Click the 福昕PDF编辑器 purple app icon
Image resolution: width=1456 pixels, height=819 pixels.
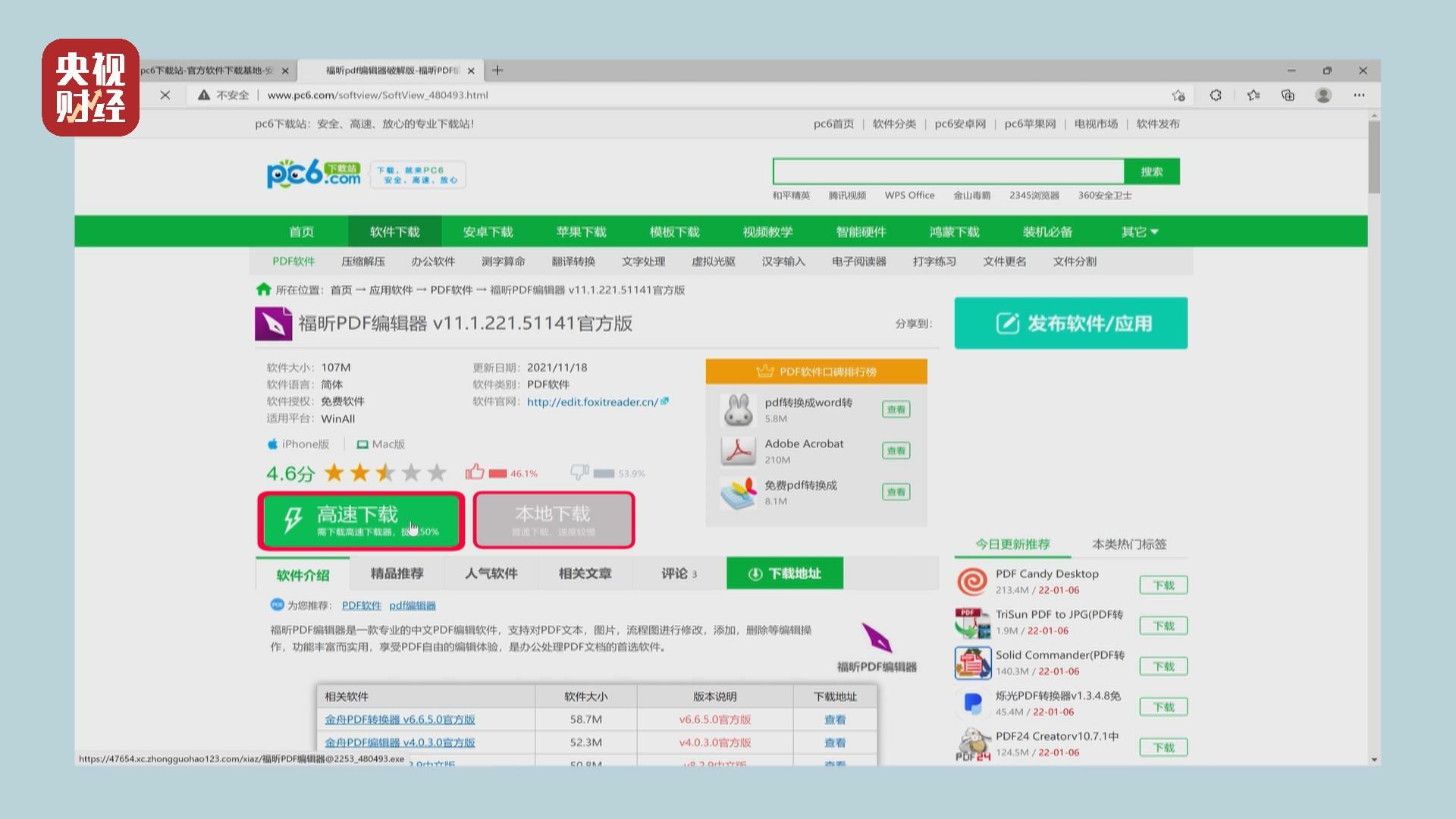273,324
